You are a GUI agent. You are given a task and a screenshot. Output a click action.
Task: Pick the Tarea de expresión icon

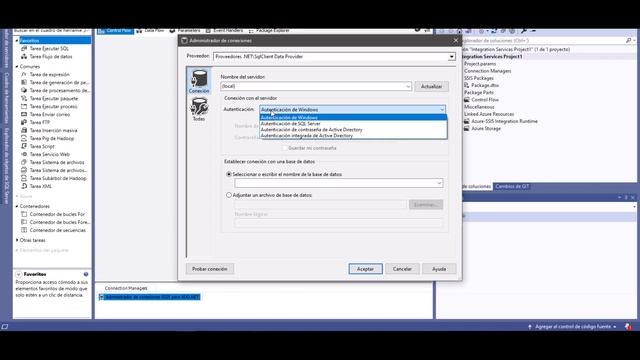[x=24, y=74]
